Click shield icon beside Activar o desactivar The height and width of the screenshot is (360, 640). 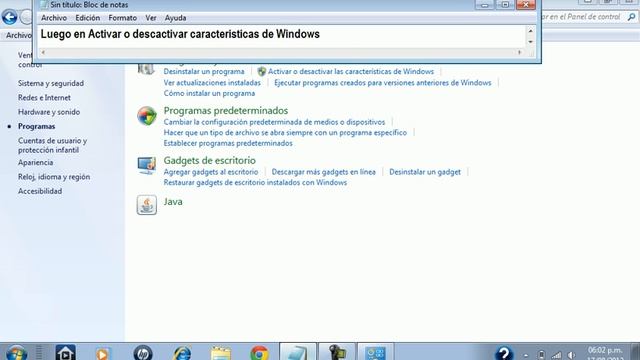coord(262,71)
